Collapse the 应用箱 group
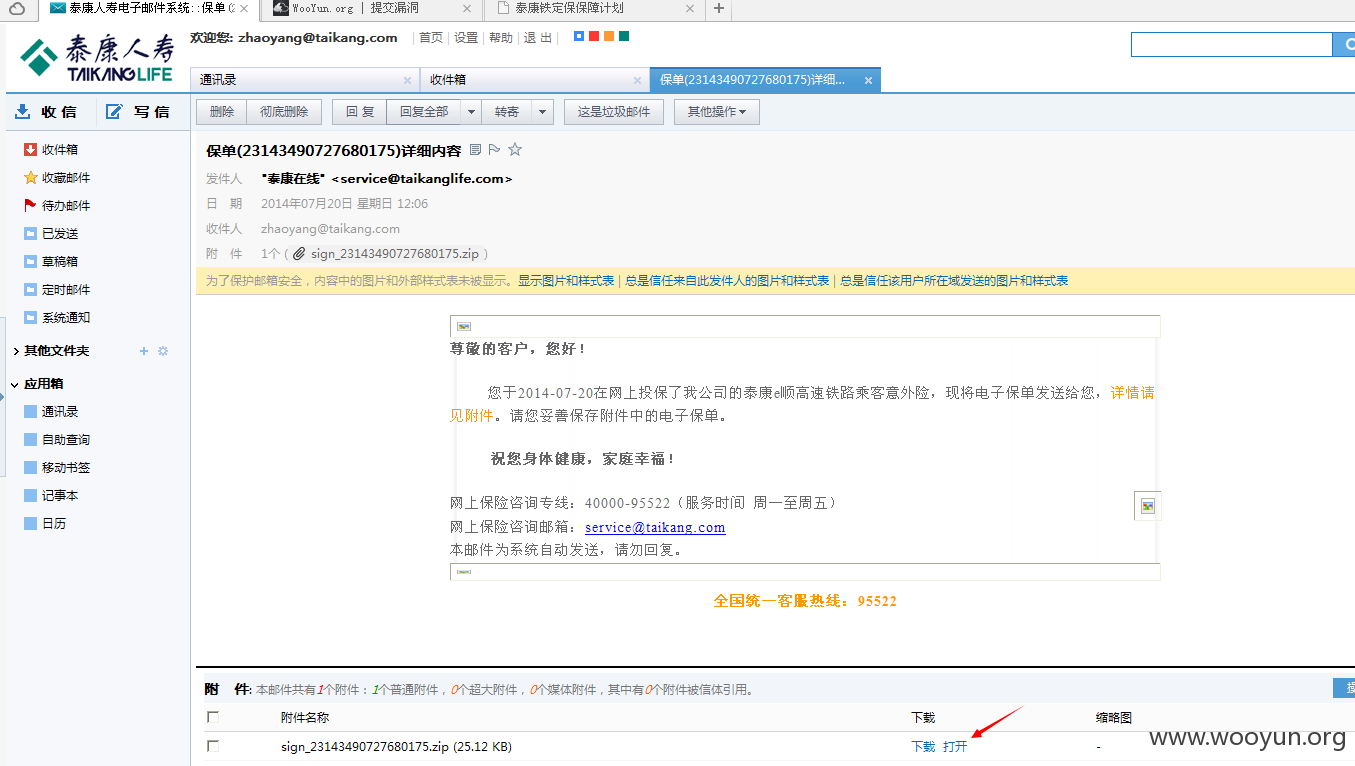1355x766 pixels. pos(16,384)
